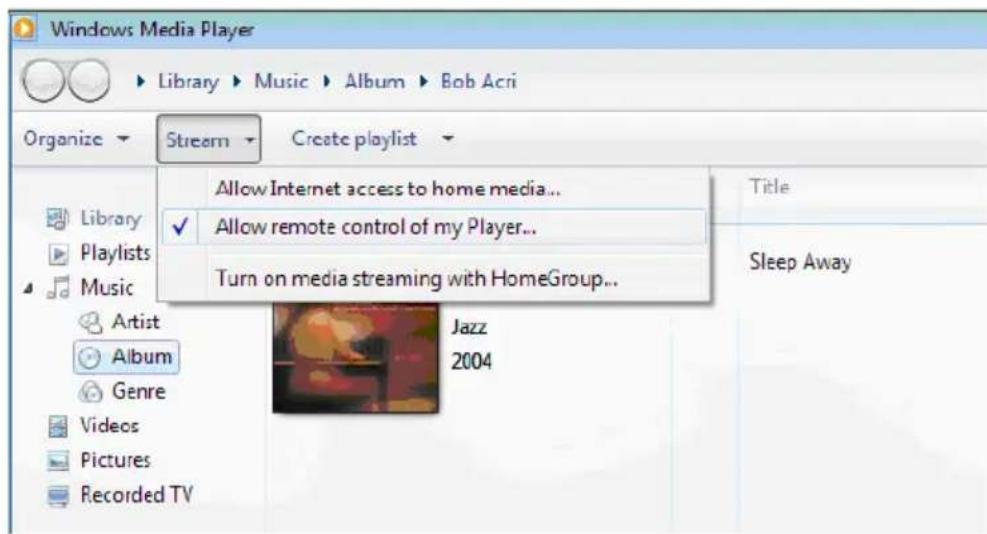987x534 pixels.
Task: Expand the breadcrumb arrow before Library
Action: pyautogui.click(x=141, y=81)
